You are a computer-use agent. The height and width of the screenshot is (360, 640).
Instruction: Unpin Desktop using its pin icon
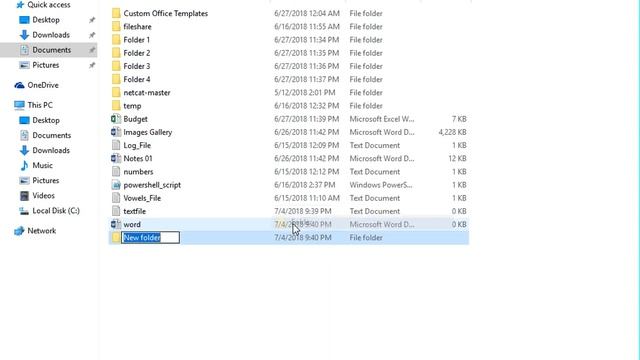click(x=92, y=20)
